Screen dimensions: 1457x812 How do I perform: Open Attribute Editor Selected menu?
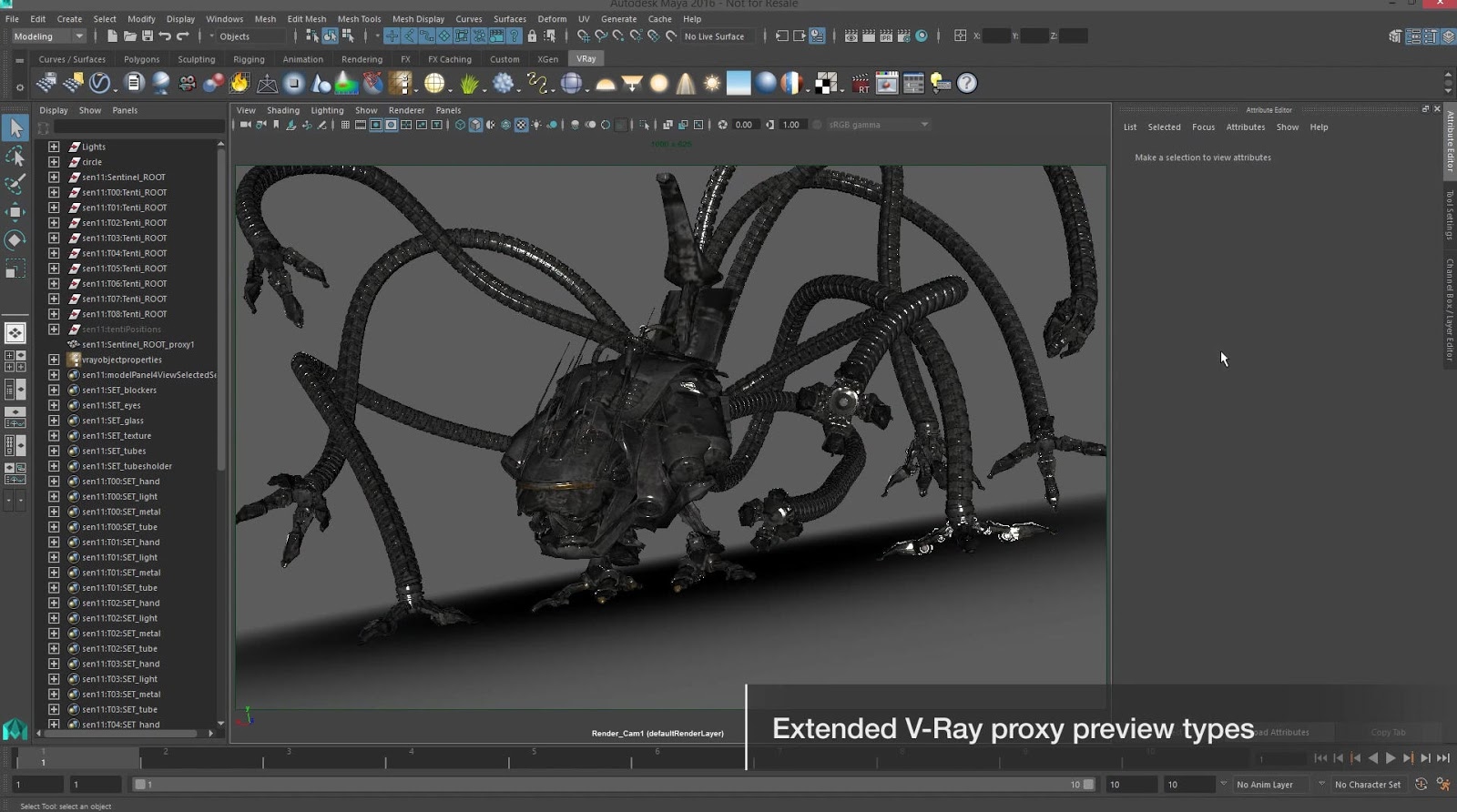(x=1164, y=127)
